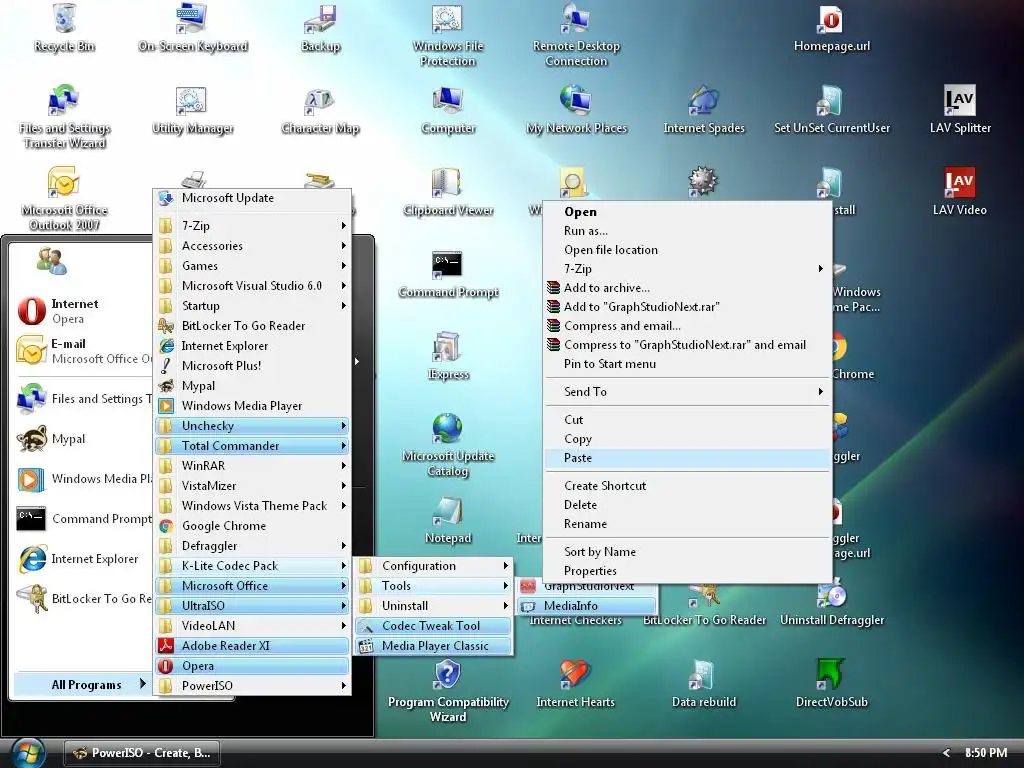Choose Paste in the context menu
The height and width of the screenshot is (768, 1024).
(687, 458)
